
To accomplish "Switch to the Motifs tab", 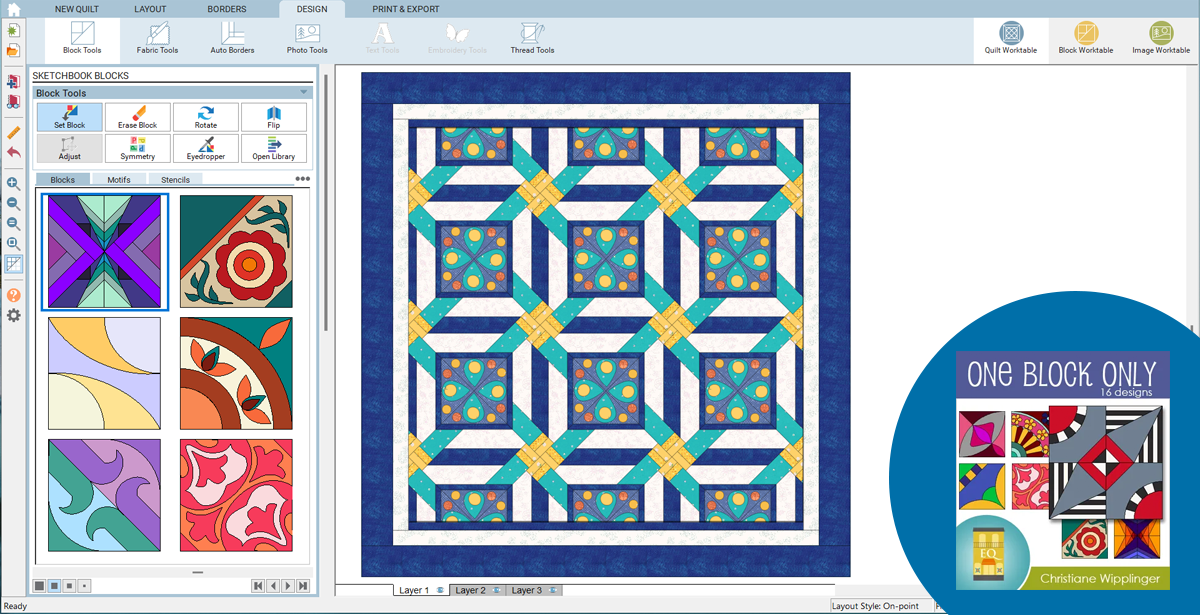I will [119, 180].
